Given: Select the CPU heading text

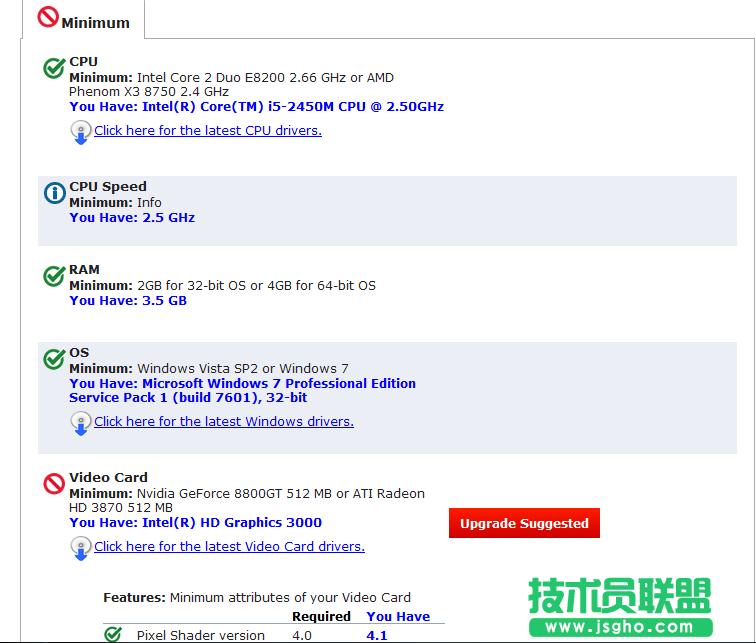Looking at the screenshot, I should click(83, 62).
